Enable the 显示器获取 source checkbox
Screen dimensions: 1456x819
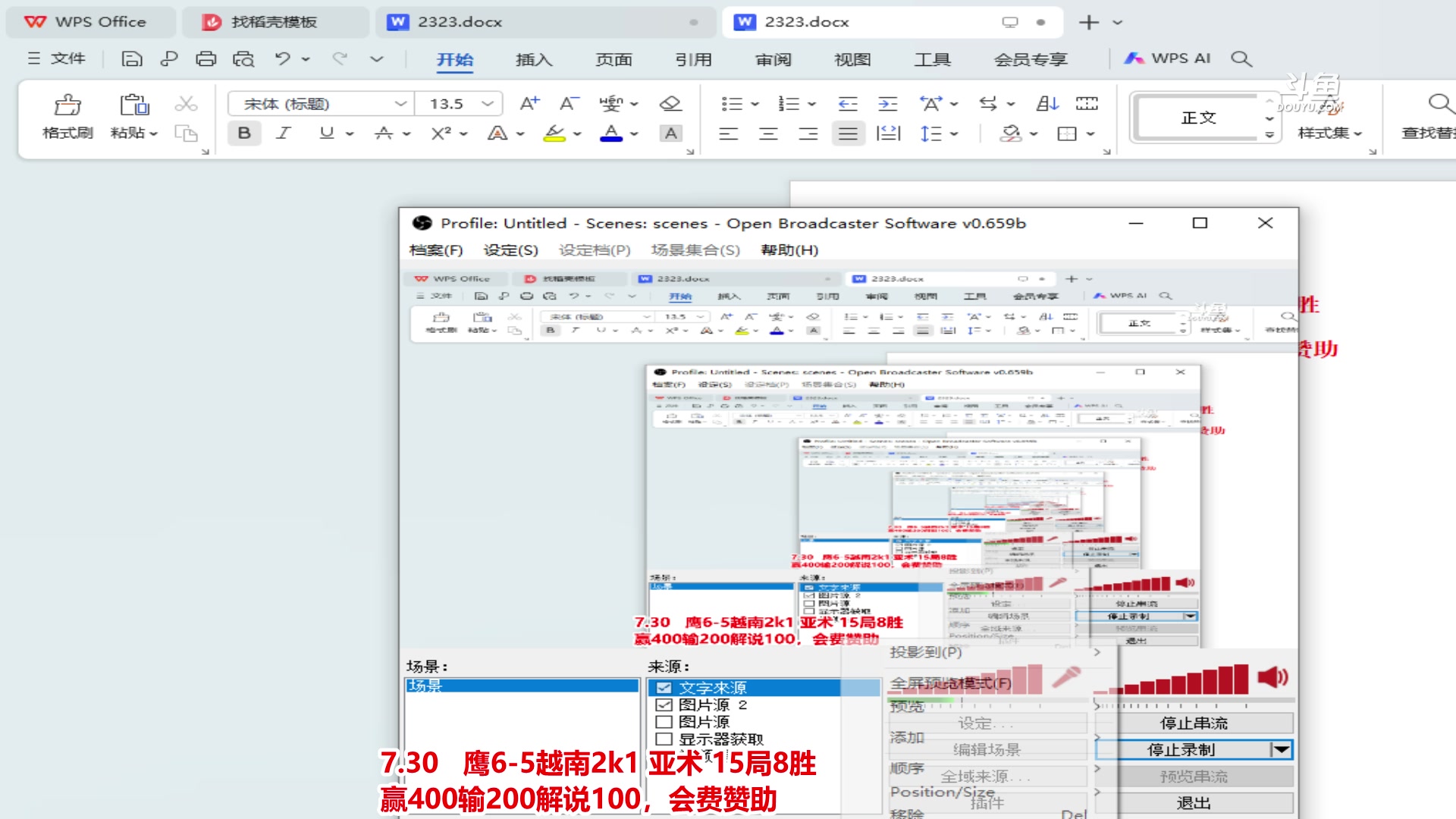[x=664, y=739]
